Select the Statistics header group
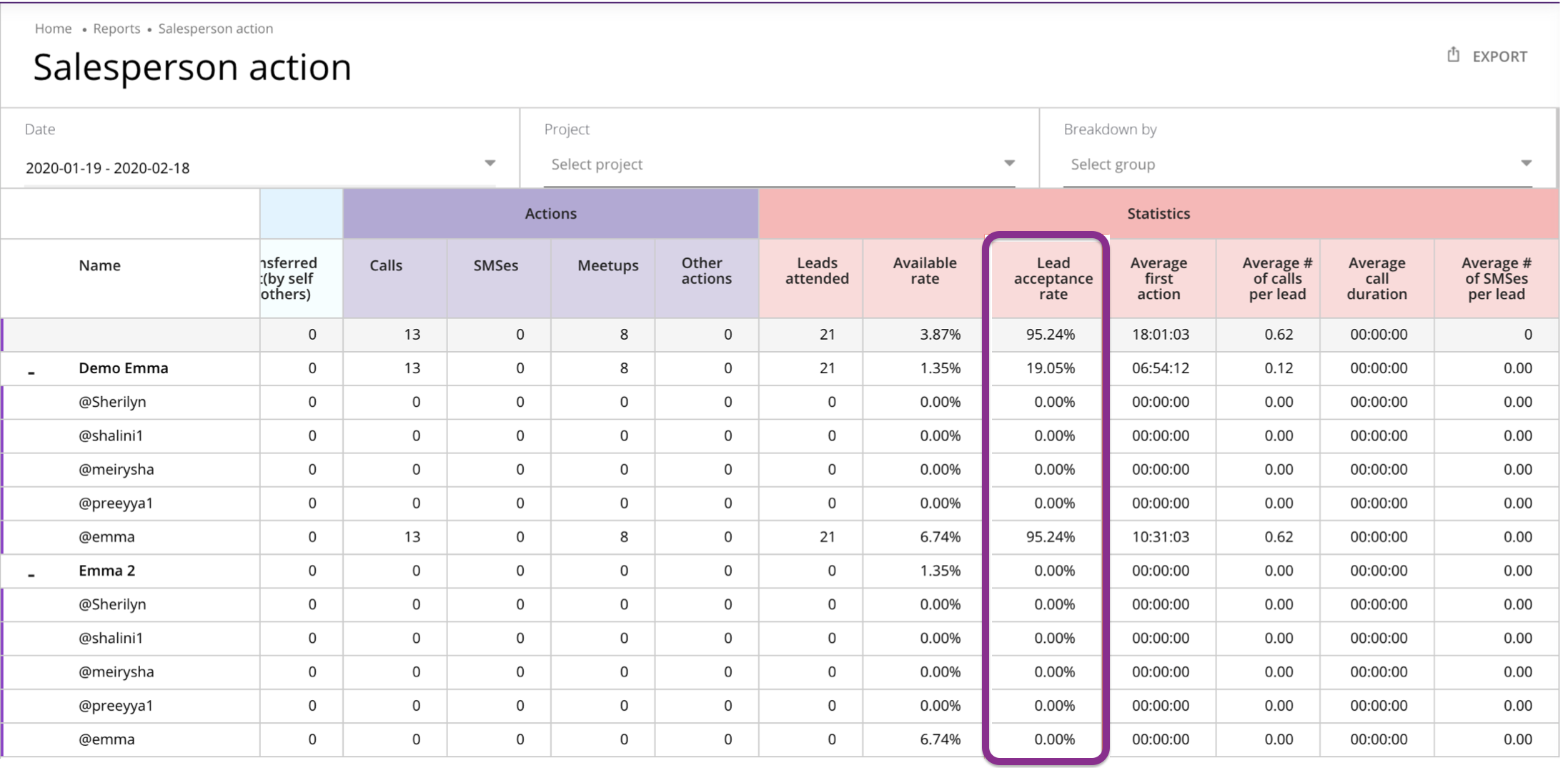Viewport: 1568px width, 768px height. pyautogui.click(x=1158, y=214)
